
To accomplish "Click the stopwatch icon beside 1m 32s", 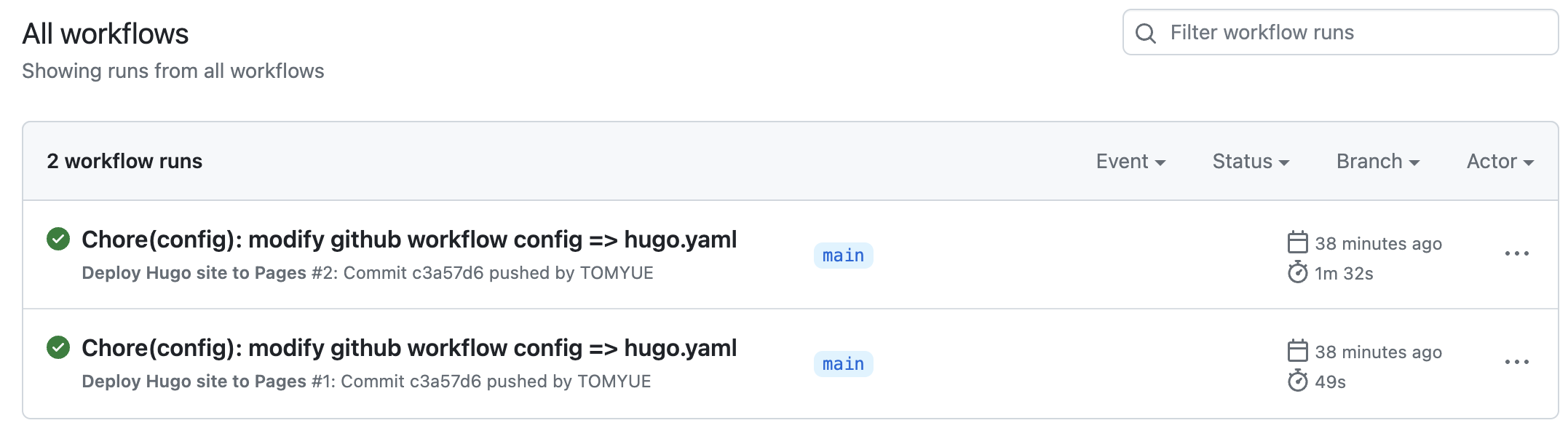I will click(x=1297, y=273).
